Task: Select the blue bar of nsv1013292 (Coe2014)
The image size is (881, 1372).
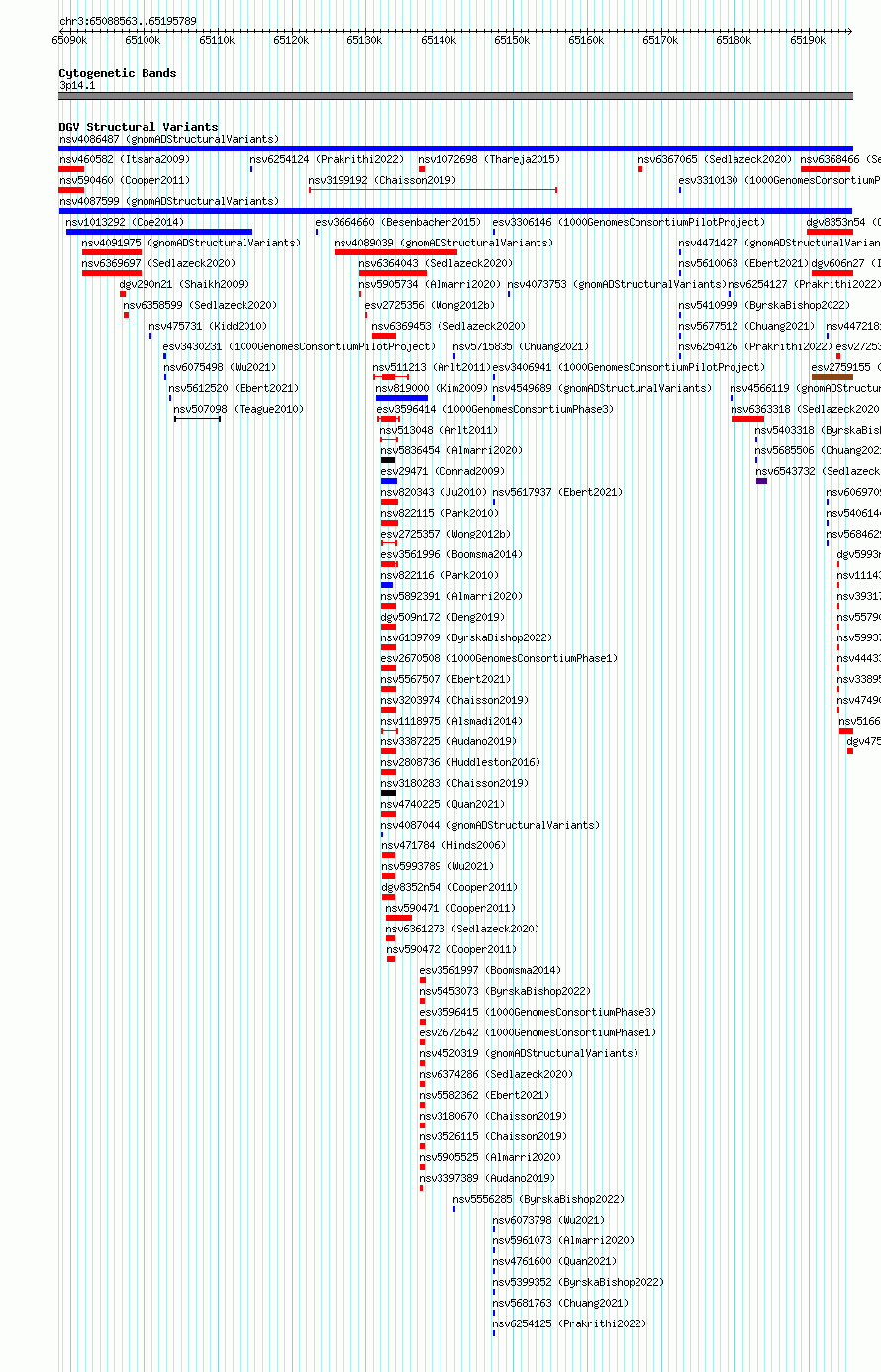Action: click(159, 232)
